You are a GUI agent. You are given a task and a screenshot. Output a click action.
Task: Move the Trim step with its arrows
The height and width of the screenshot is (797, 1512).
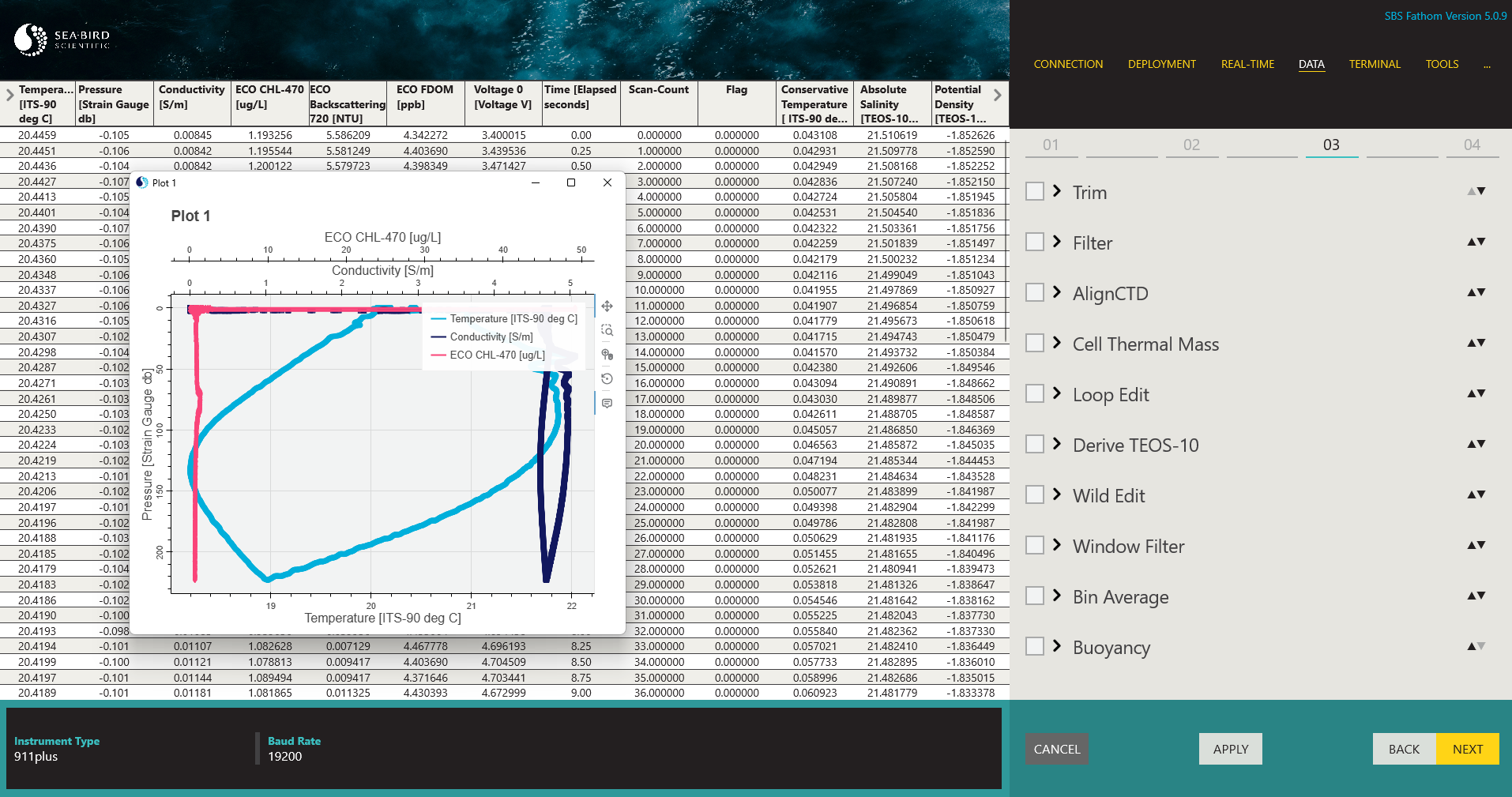click(1476, 191)
